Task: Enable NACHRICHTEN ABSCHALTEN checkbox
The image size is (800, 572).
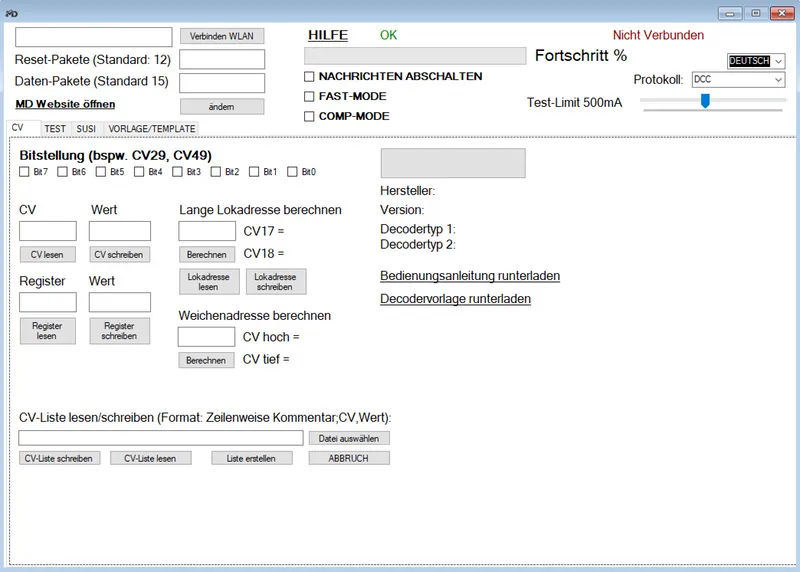Action: coord(310,76)
